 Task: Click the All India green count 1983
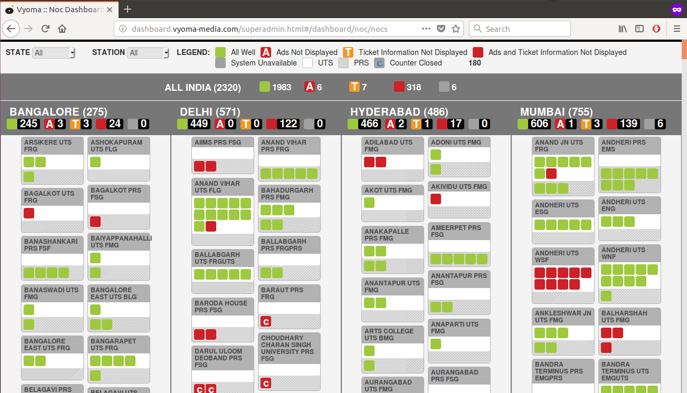click(281, 87)
